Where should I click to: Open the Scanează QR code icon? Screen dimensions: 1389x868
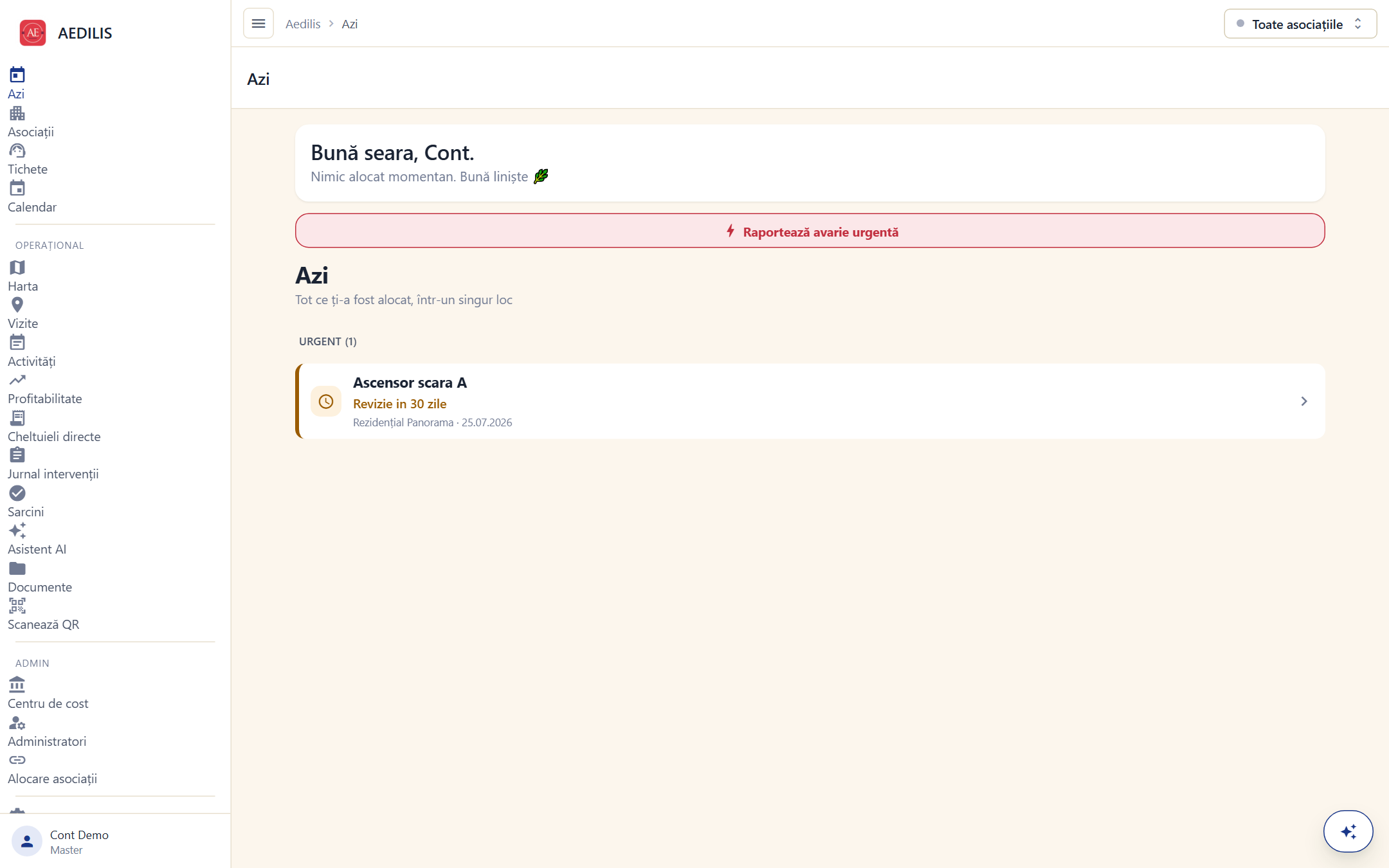click(17, 606)
